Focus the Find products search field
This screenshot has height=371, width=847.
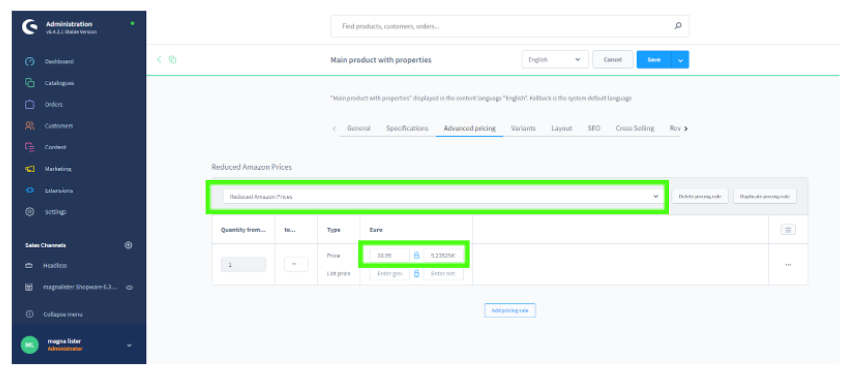(x=509, y=26)
